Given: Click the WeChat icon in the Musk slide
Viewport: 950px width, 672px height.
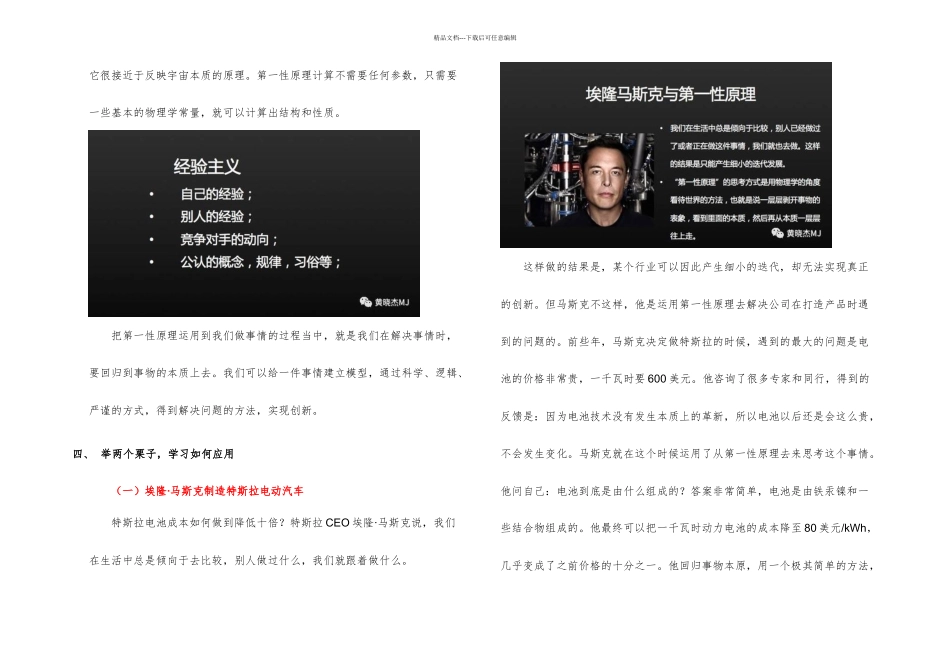Looking at the screenshot, I should click(x=777, y=233).
